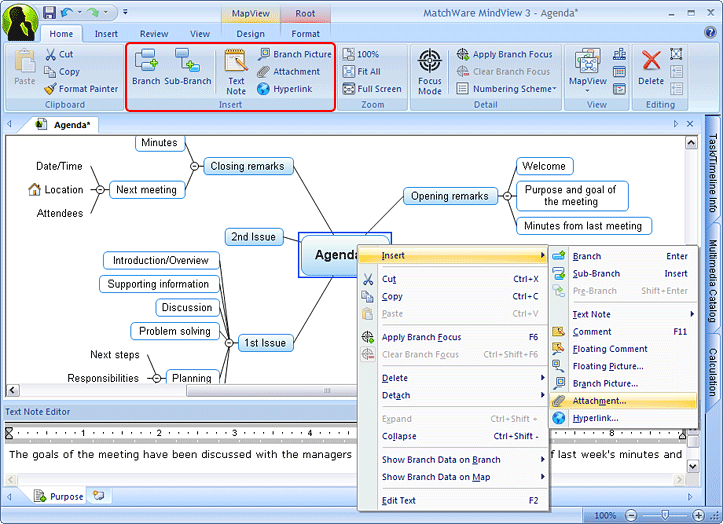The height and width of the screenshot is (524, 723).
Task: Select Hyperlink... in the Insert submenu
Action: [x=623, y=418]
